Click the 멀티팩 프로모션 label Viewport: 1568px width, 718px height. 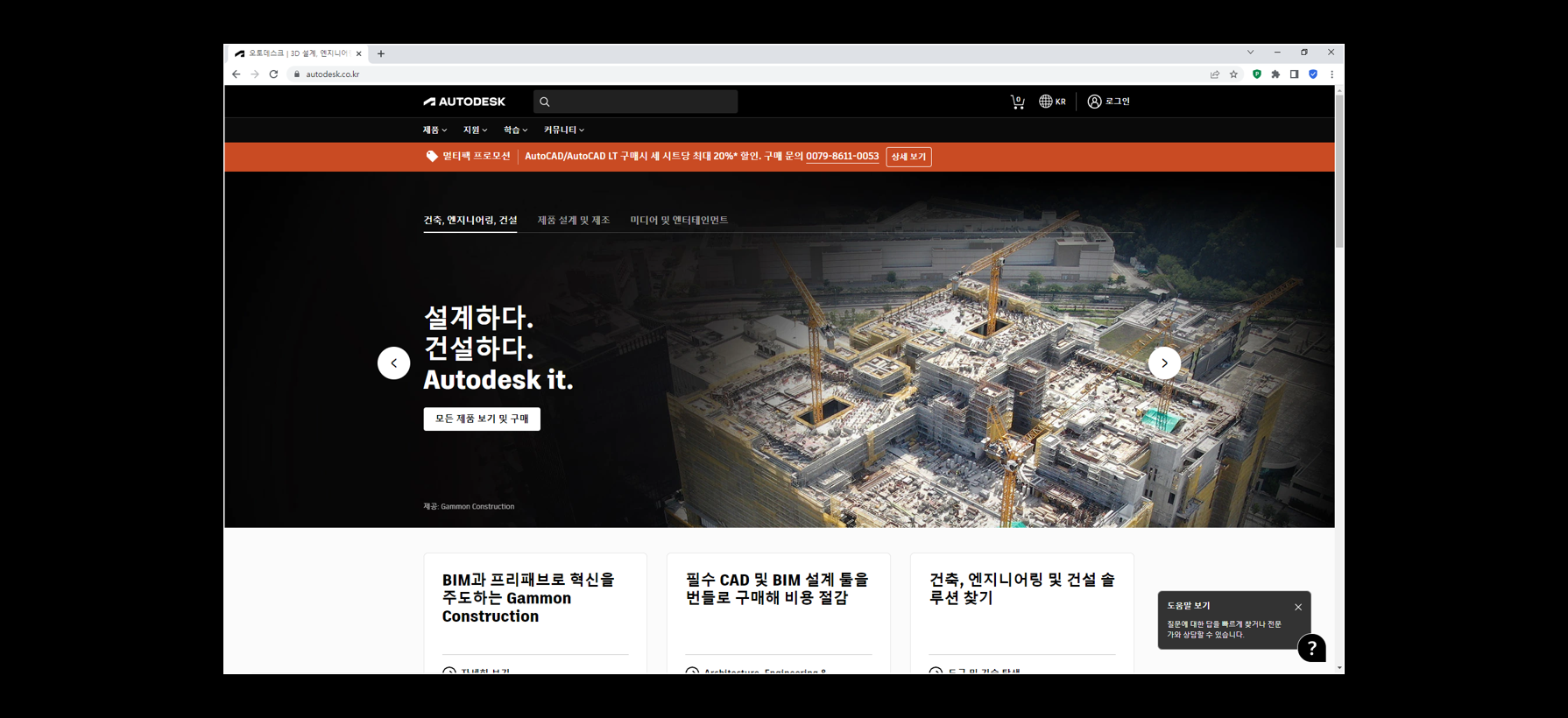pos(476,156)
